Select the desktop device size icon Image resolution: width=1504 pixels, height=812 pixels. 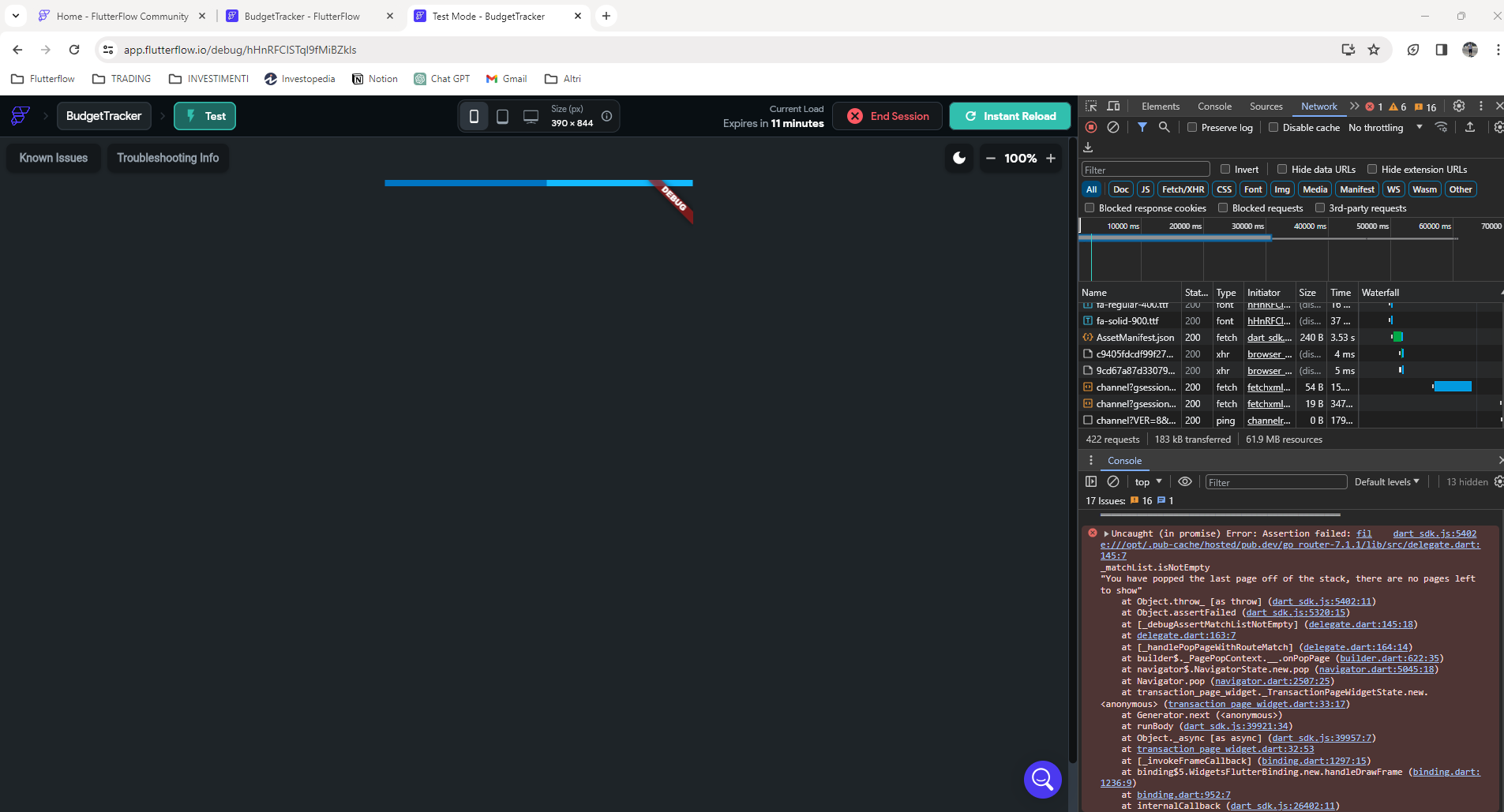531,116
